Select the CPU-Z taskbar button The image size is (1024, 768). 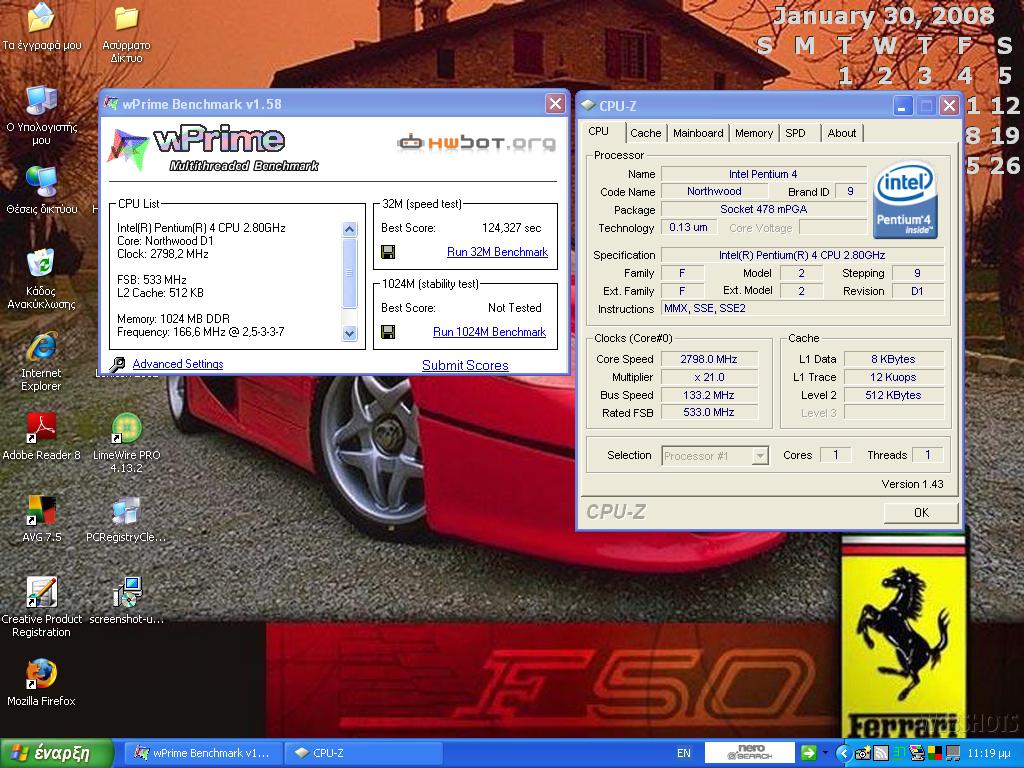coord(364,753)
